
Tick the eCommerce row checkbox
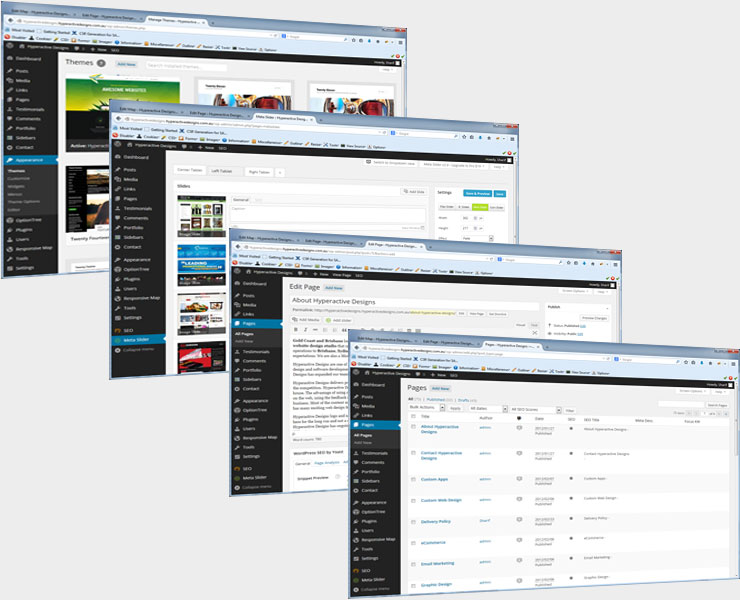[x=413, y=543]
